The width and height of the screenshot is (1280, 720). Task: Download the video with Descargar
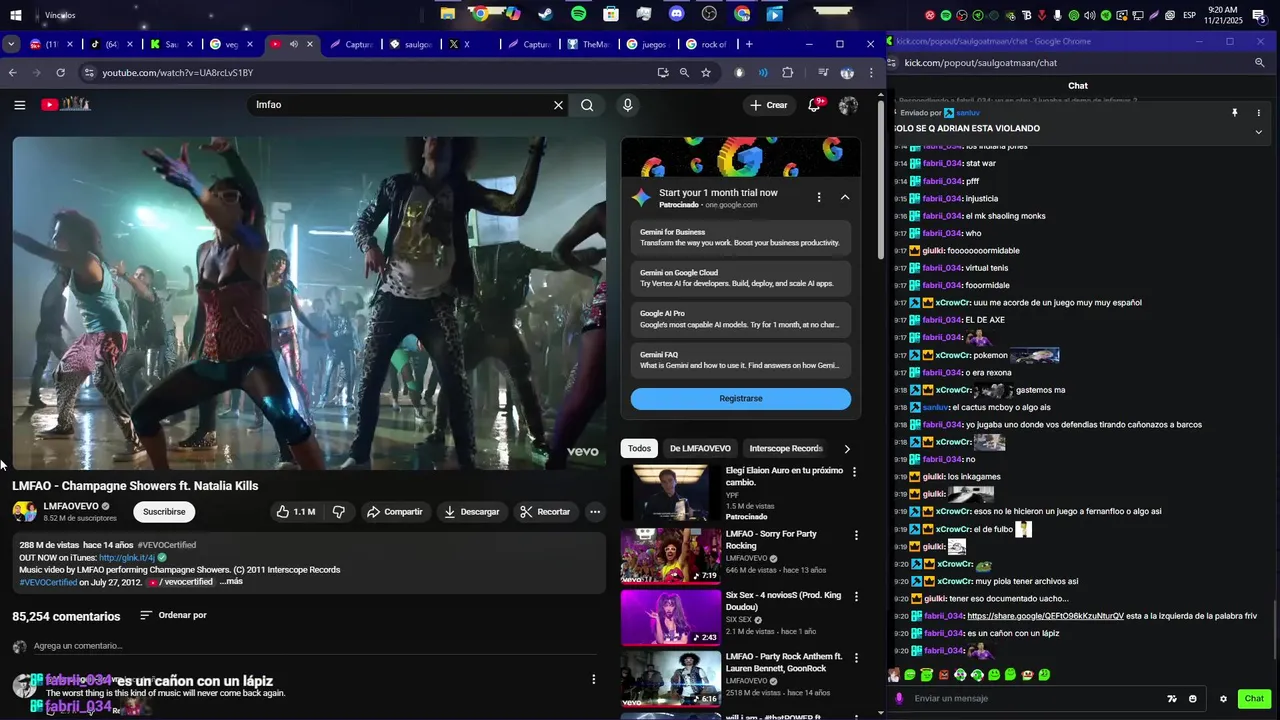[x=472, y=512]
